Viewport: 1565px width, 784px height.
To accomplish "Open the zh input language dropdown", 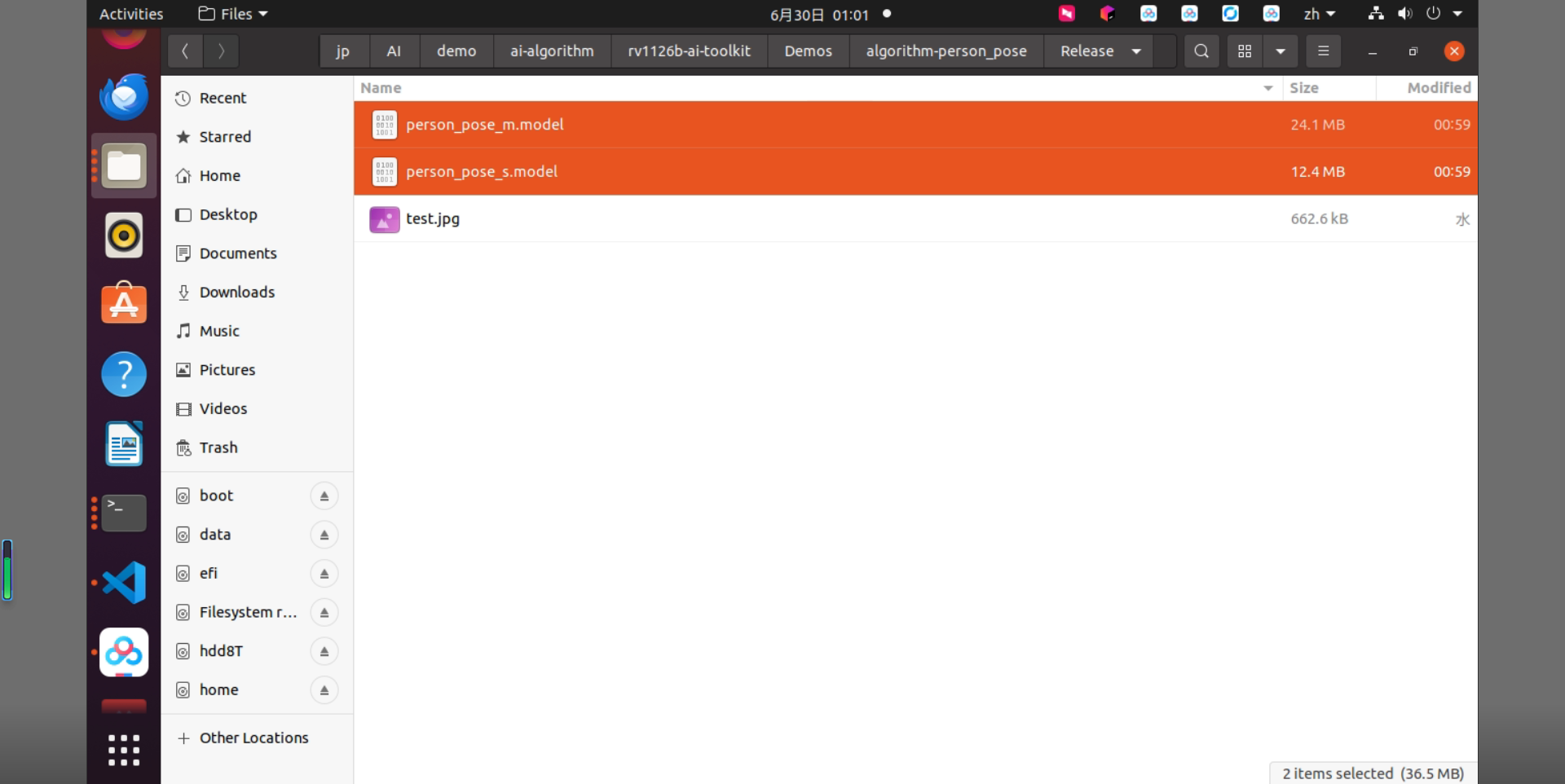I will [1320, 14].
